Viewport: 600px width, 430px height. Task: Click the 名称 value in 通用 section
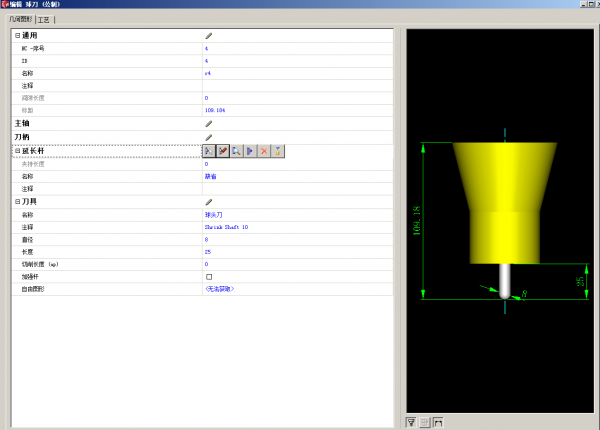point(207,73)
